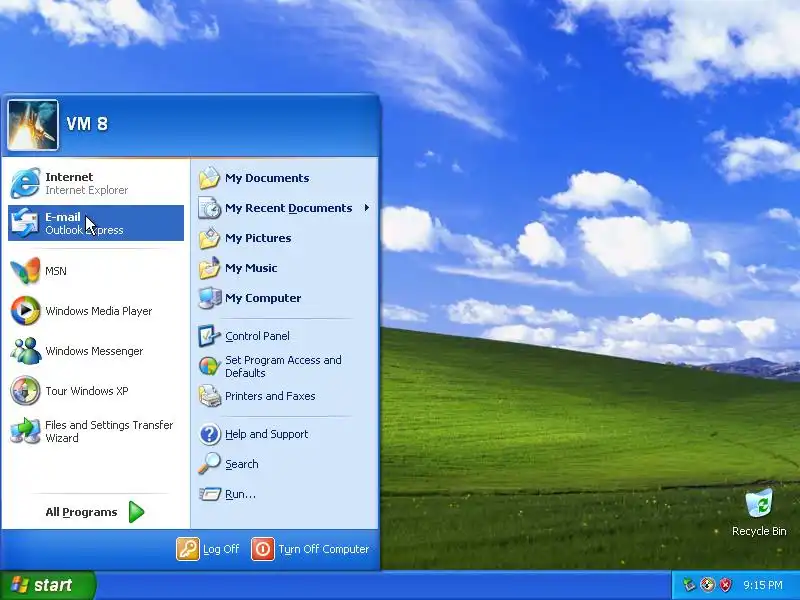800x600 pixels.
Task: Start Tour Windows XP icon
Action: pos(25,391)
